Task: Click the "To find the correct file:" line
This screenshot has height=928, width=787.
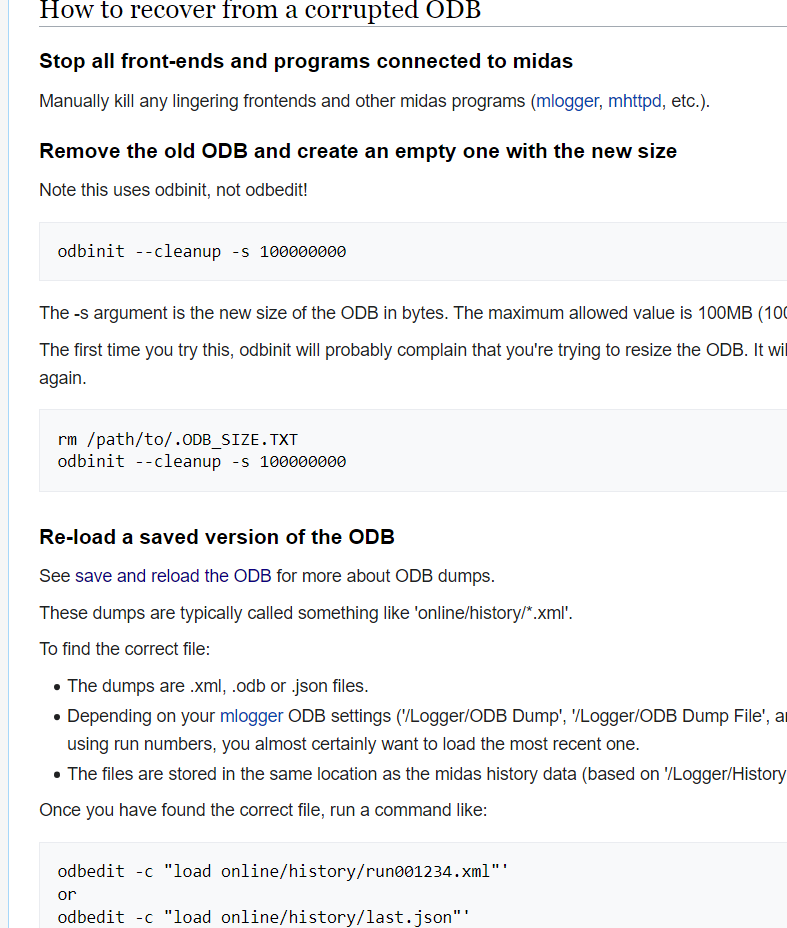Action: tap(125, 649)
